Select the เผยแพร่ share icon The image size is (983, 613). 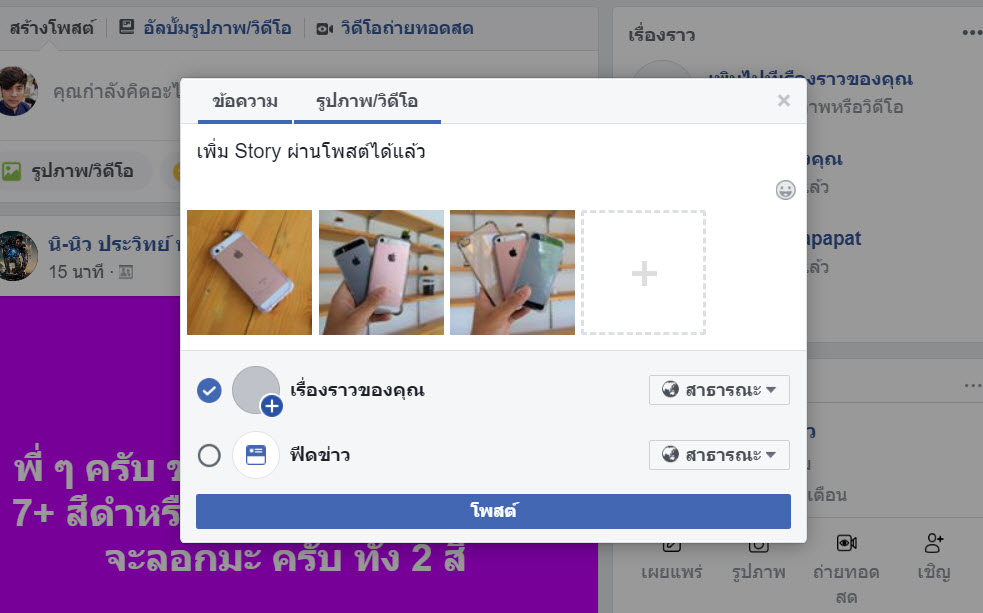point(671,545)
